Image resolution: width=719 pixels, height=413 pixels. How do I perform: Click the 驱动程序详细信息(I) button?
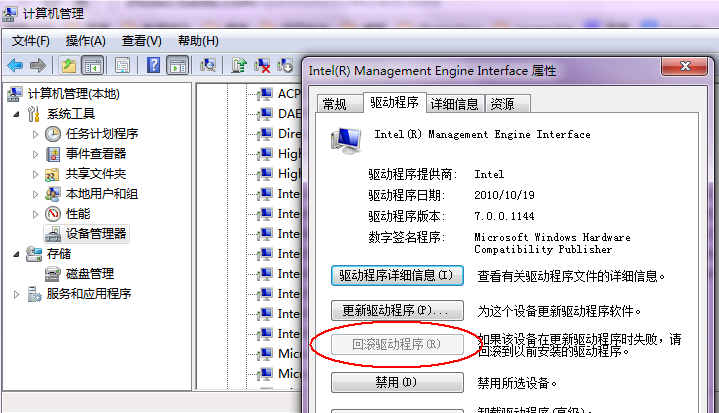397,275
